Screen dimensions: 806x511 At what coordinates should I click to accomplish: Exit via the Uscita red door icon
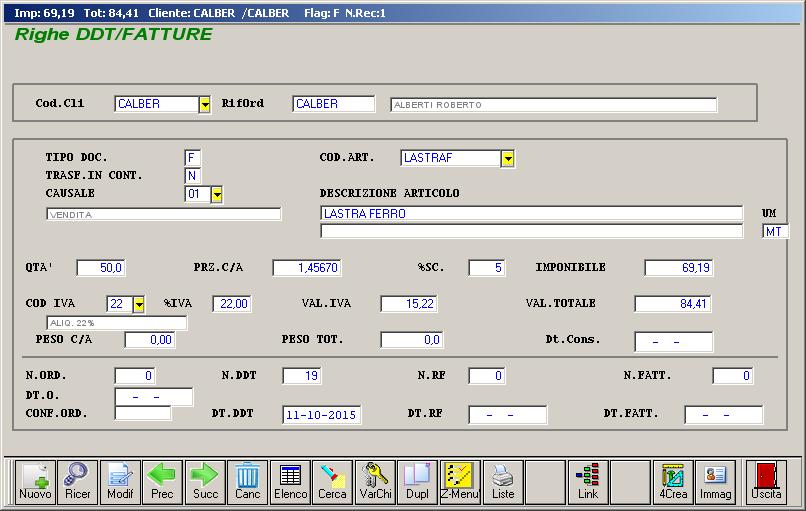(766, 482)
